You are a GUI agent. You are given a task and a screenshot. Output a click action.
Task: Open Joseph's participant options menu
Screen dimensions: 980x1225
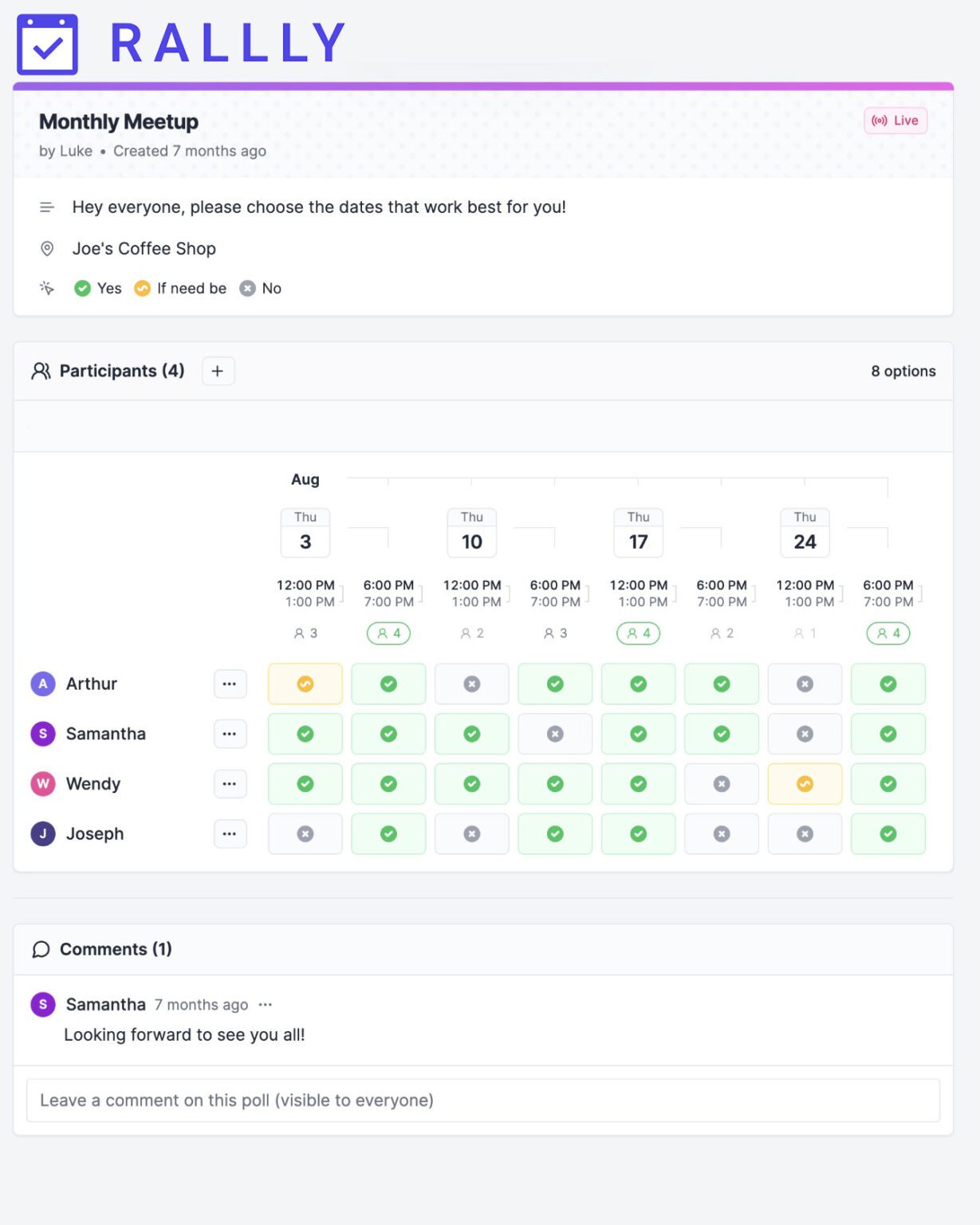(230, 833)
